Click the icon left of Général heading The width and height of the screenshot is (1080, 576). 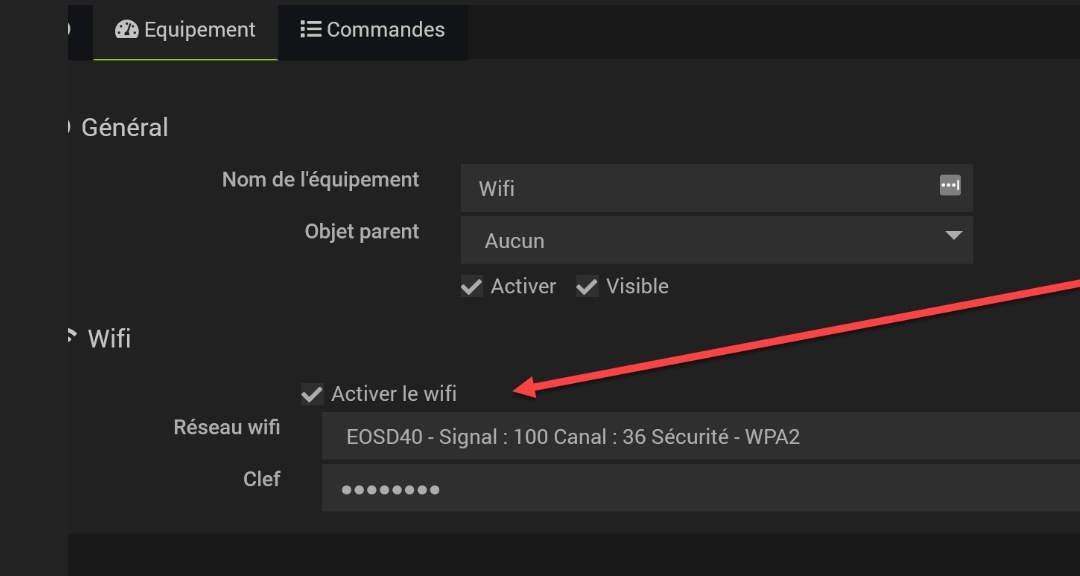[x=66, y=127]
